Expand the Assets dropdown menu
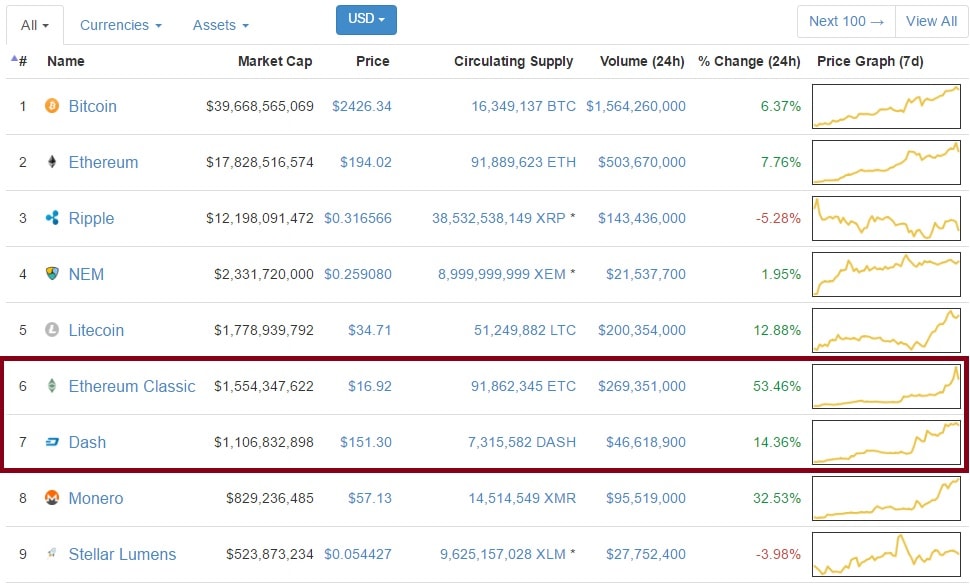The image size is (970, 586). coord(221,25)
